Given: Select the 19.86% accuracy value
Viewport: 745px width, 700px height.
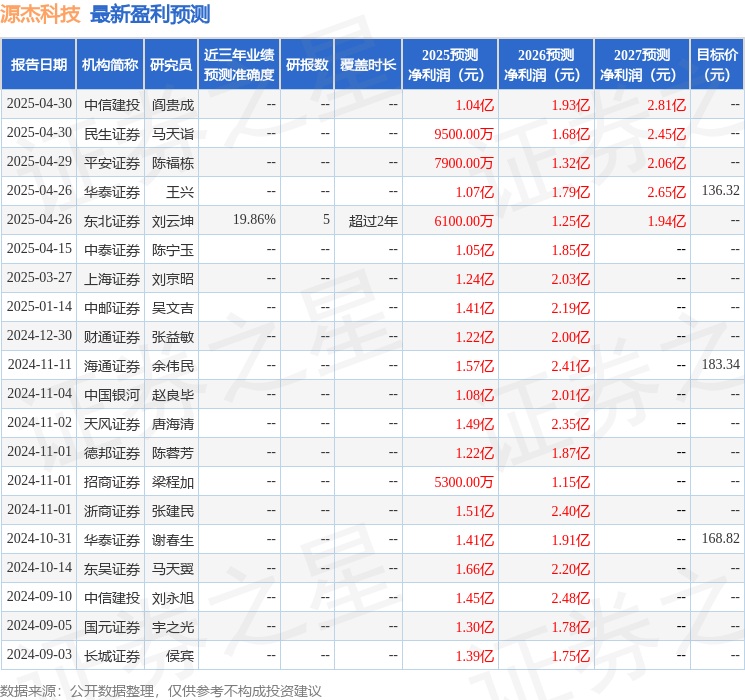Looking at the screenshot, I should point(254,220).
